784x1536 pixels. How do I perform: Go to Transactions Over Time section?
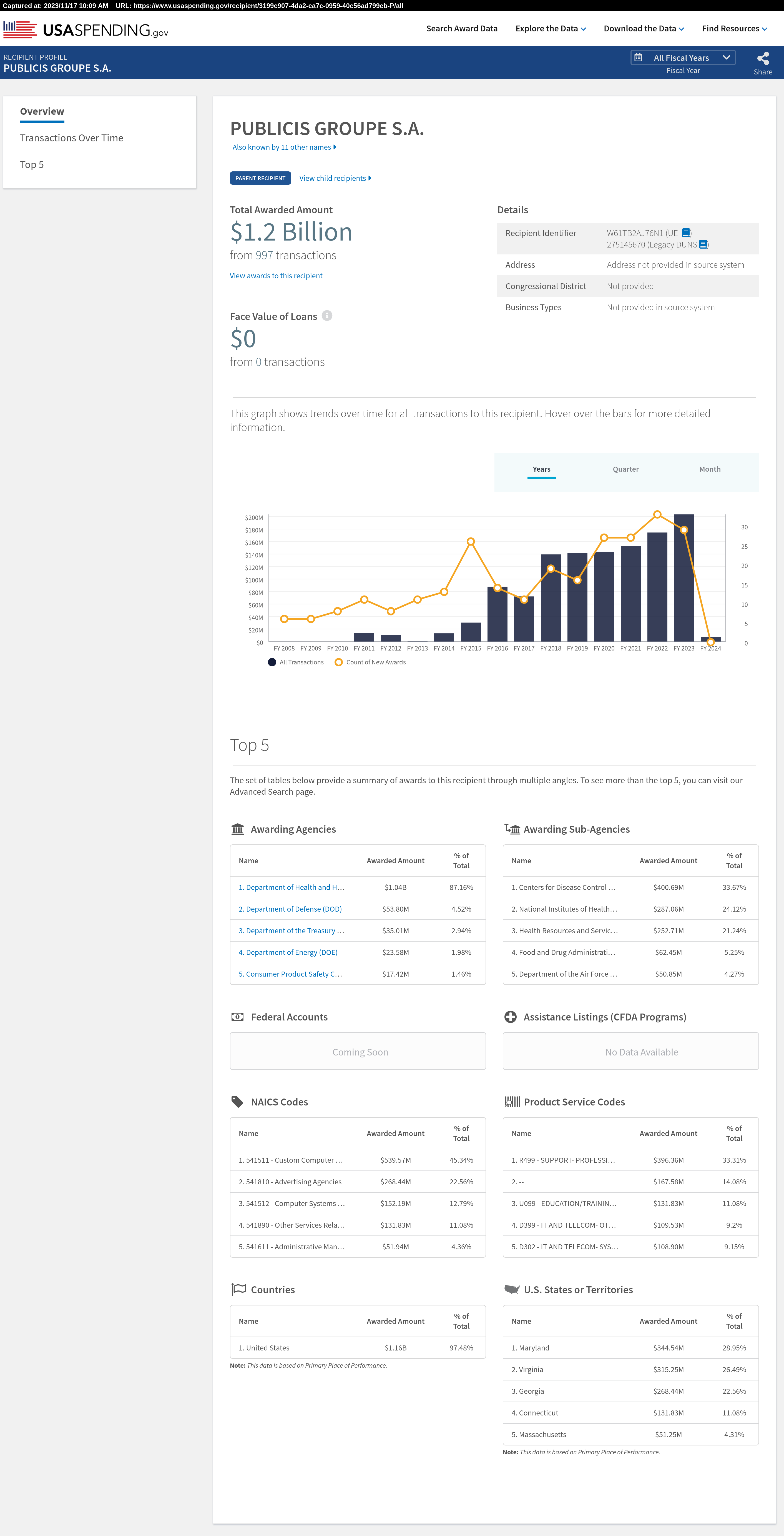[x=72, y=138]
